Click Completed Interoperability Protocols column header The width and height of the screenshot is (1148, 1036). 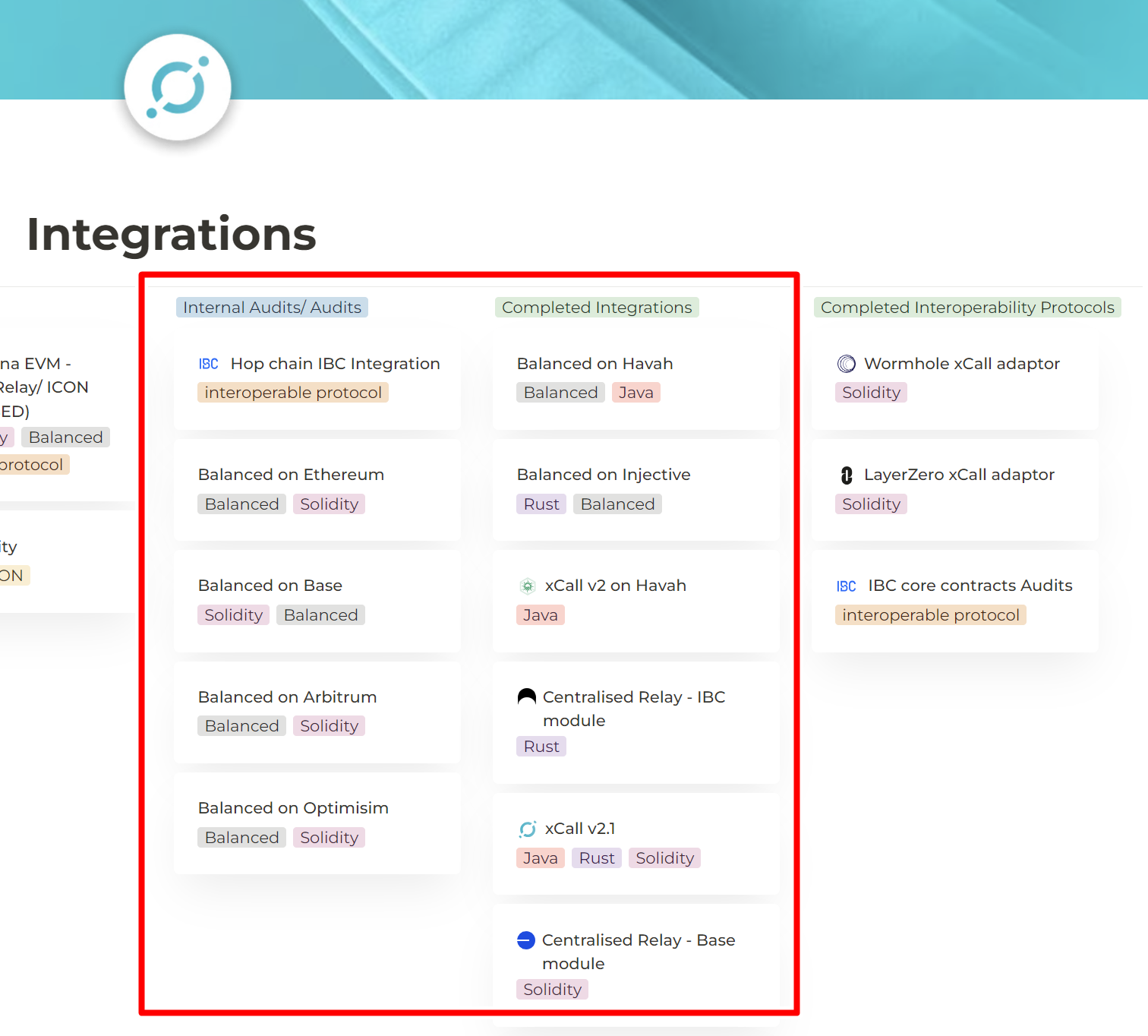tap(967, 308)
